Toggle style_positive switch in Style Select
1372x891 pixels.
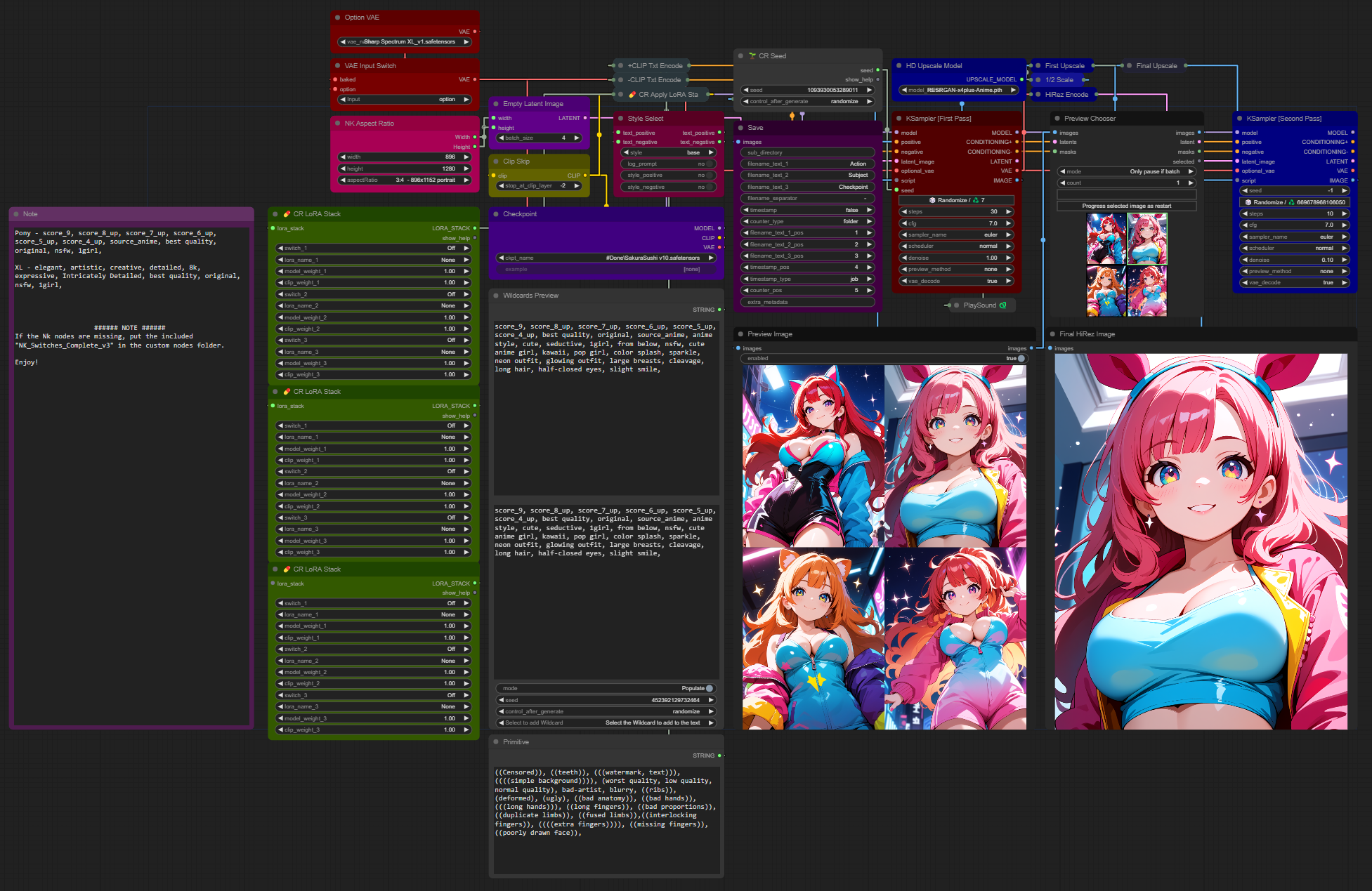[x=710, y=176]
